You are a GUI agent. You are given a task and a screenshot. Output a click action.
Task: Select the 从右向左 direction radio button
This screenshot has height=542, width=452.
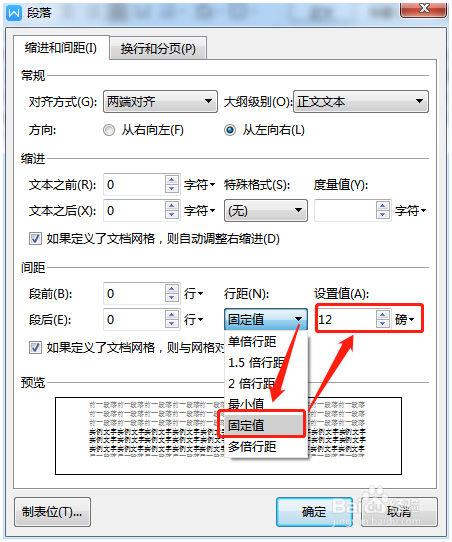[x=109, y=130]
